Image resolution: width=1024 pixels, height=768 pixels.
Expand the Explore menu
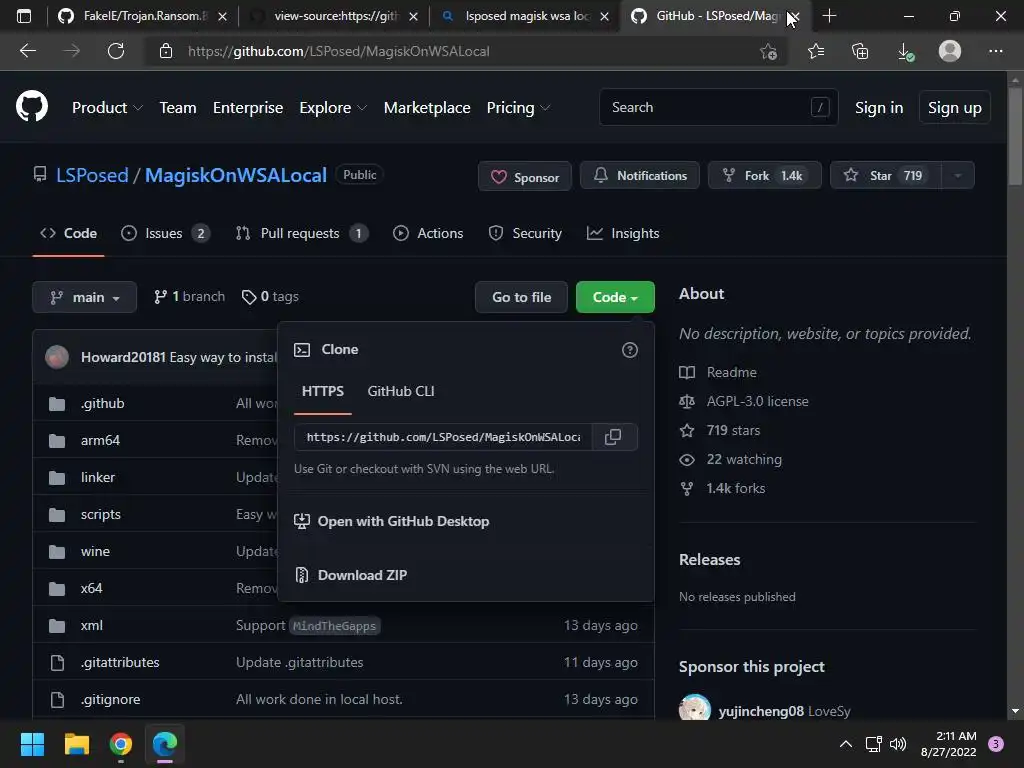point(333,108)
